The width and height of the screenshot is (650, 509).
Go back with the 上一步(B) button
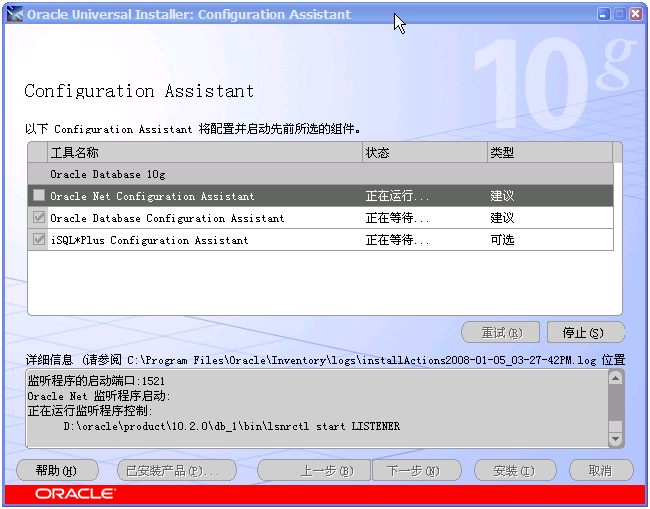pos(314,470)
